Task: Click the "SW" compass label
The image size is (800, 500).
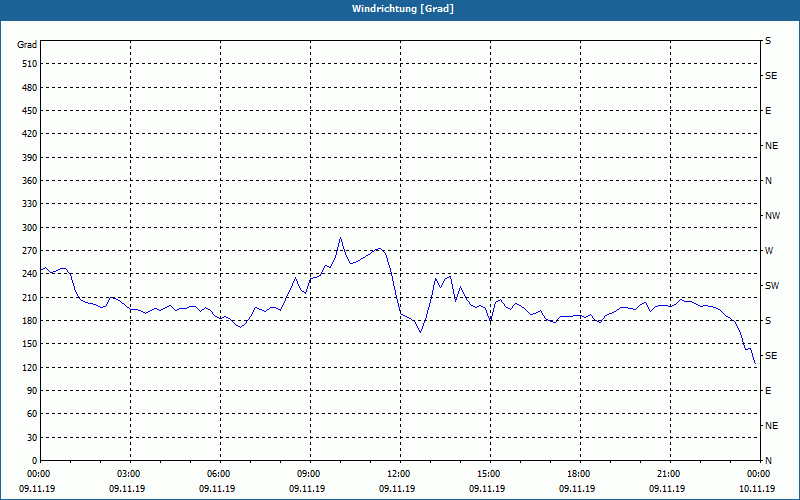Action: [x=772, y=286]
